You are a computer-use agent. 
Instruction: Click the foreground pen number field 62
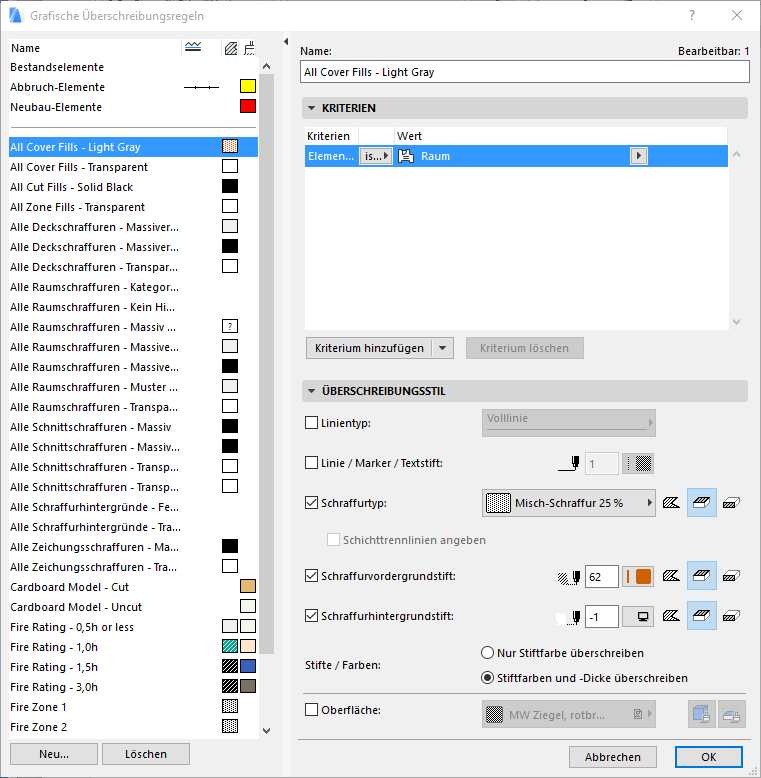tap(601, 577)
